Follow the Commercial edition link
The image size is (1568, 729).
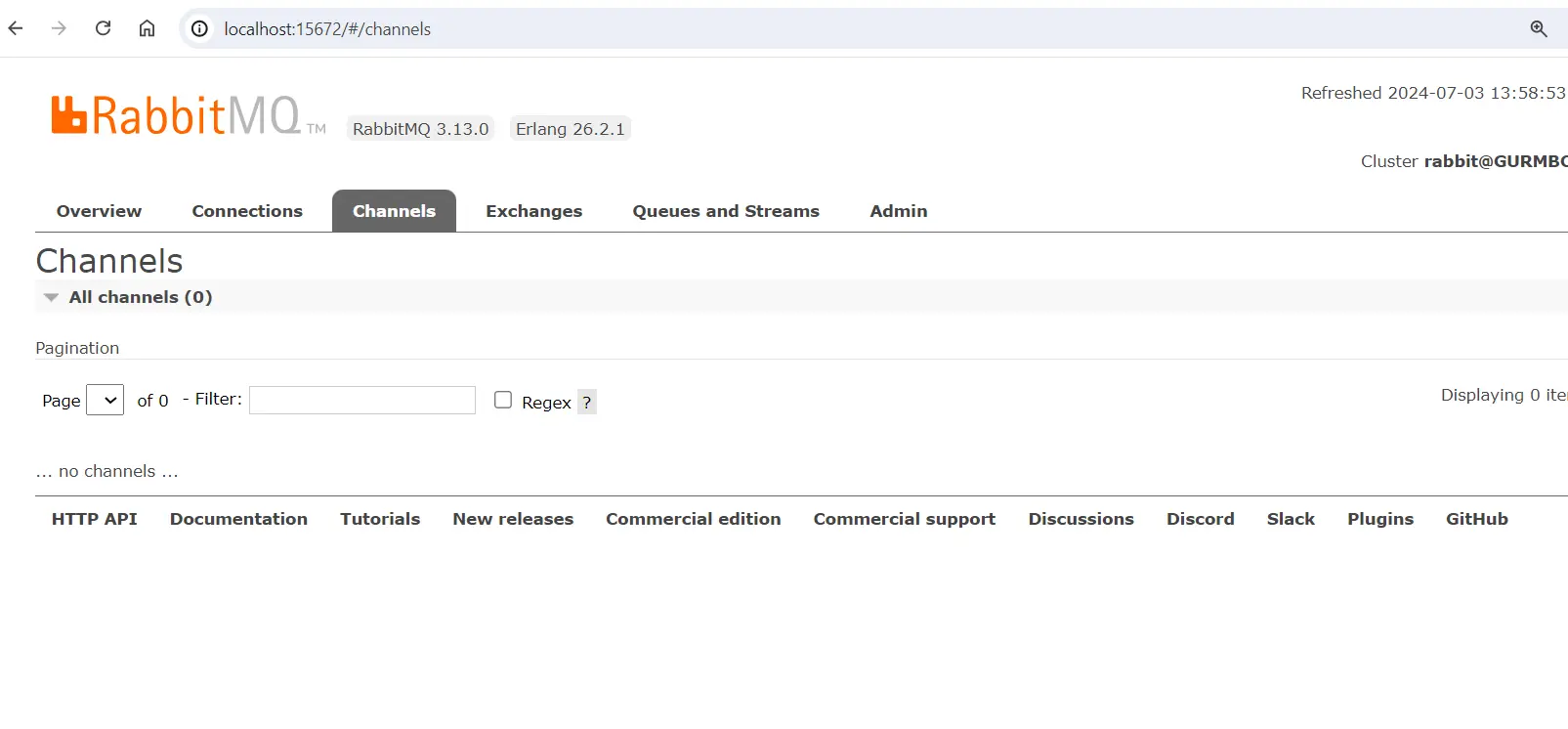694,519
